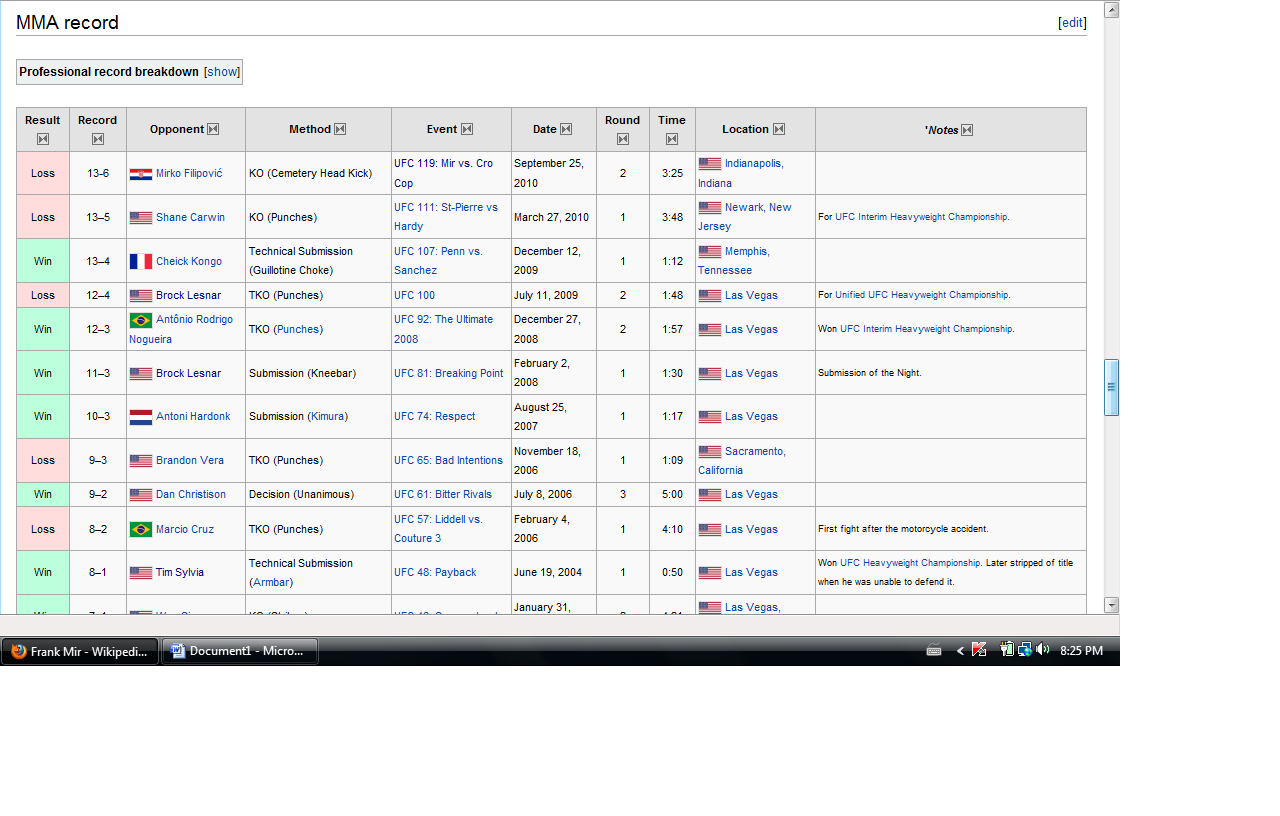The height and width of the screenshot is (816, 1280).
Task: Open UFC 48: Payback event link
Action: tap(435, 572)
